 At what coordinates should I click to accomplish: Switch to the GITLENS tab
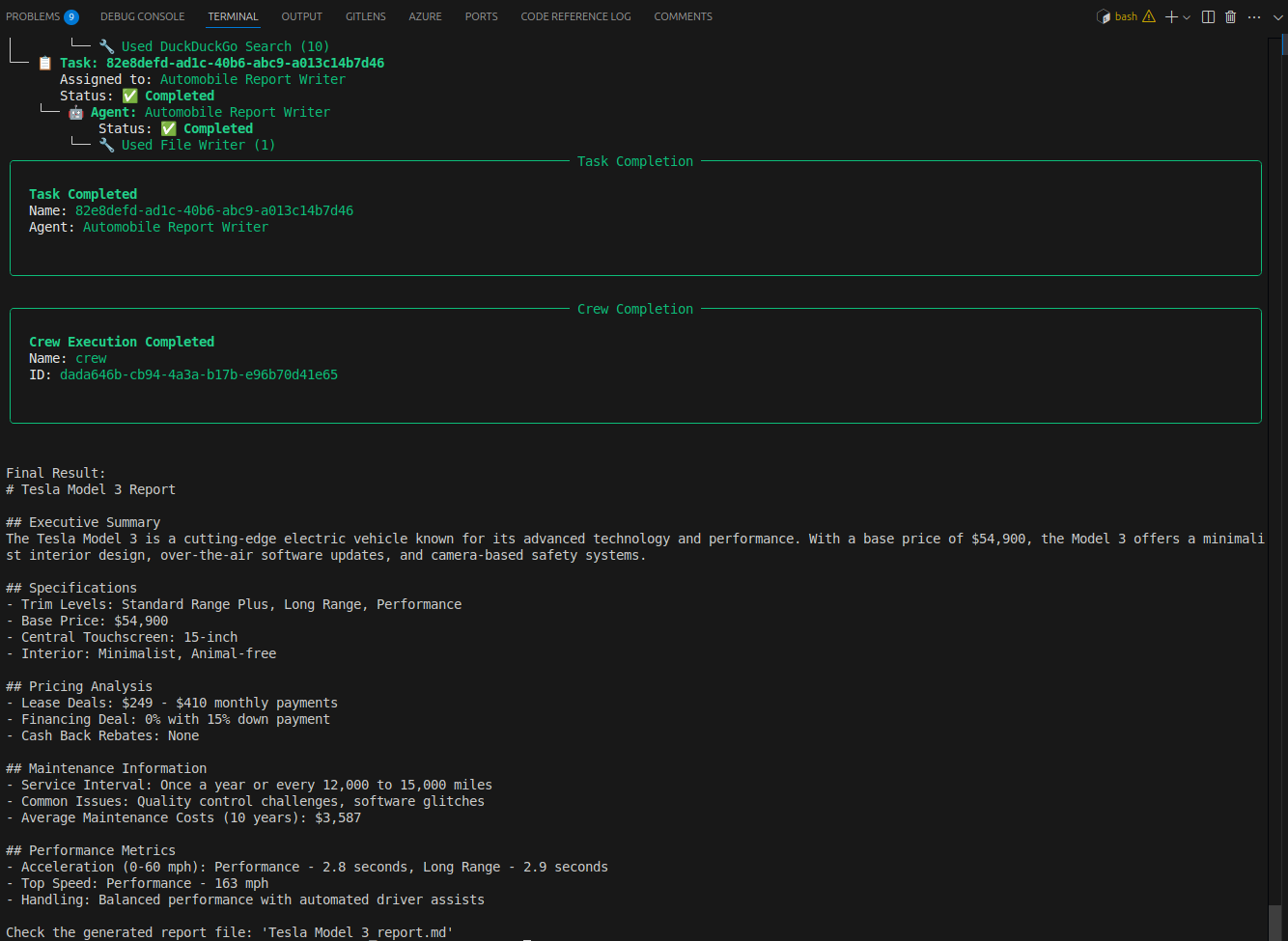pyautogui.click(x=366, y=16)
